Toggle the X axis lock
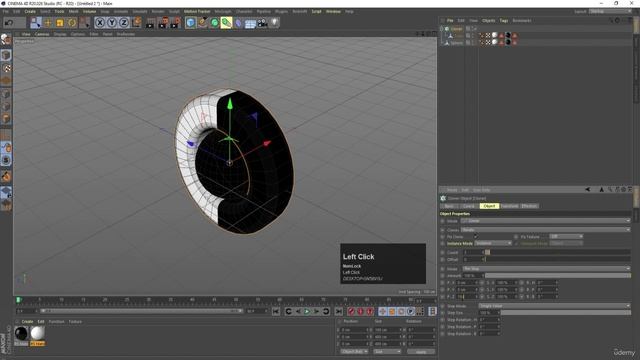Screen dimensions: 640x360 coord(100,23)
